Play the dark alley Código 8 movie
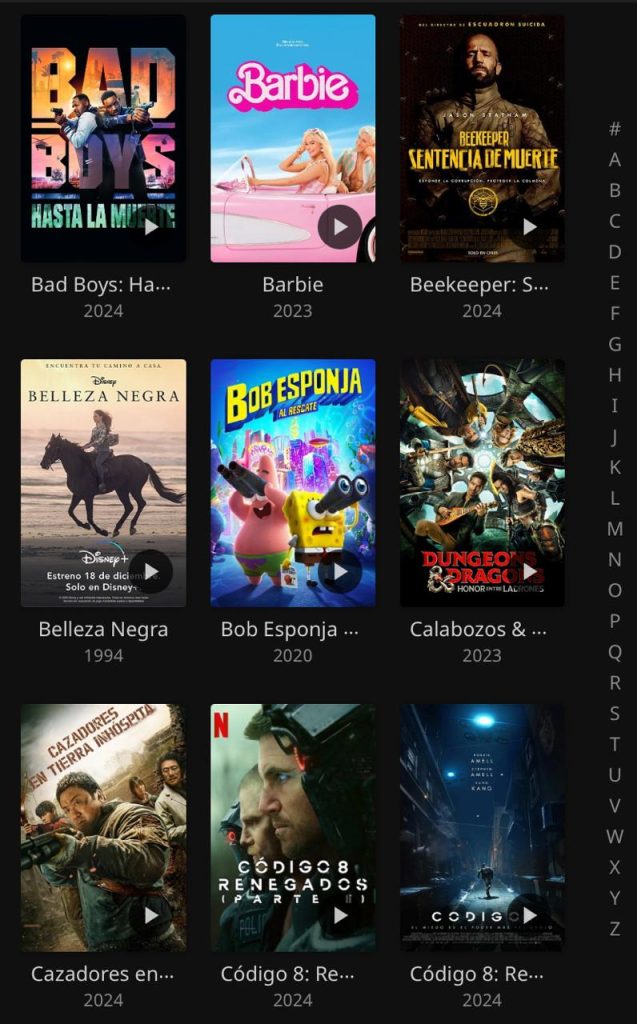This screenshot has width=637, height=1024. [529, 916]
